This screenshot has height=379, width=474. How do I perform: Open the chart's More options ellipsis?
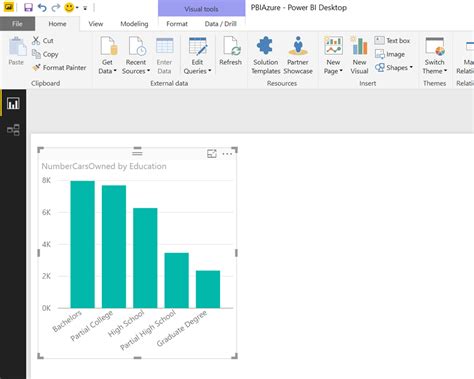click(x=227, y=154)
